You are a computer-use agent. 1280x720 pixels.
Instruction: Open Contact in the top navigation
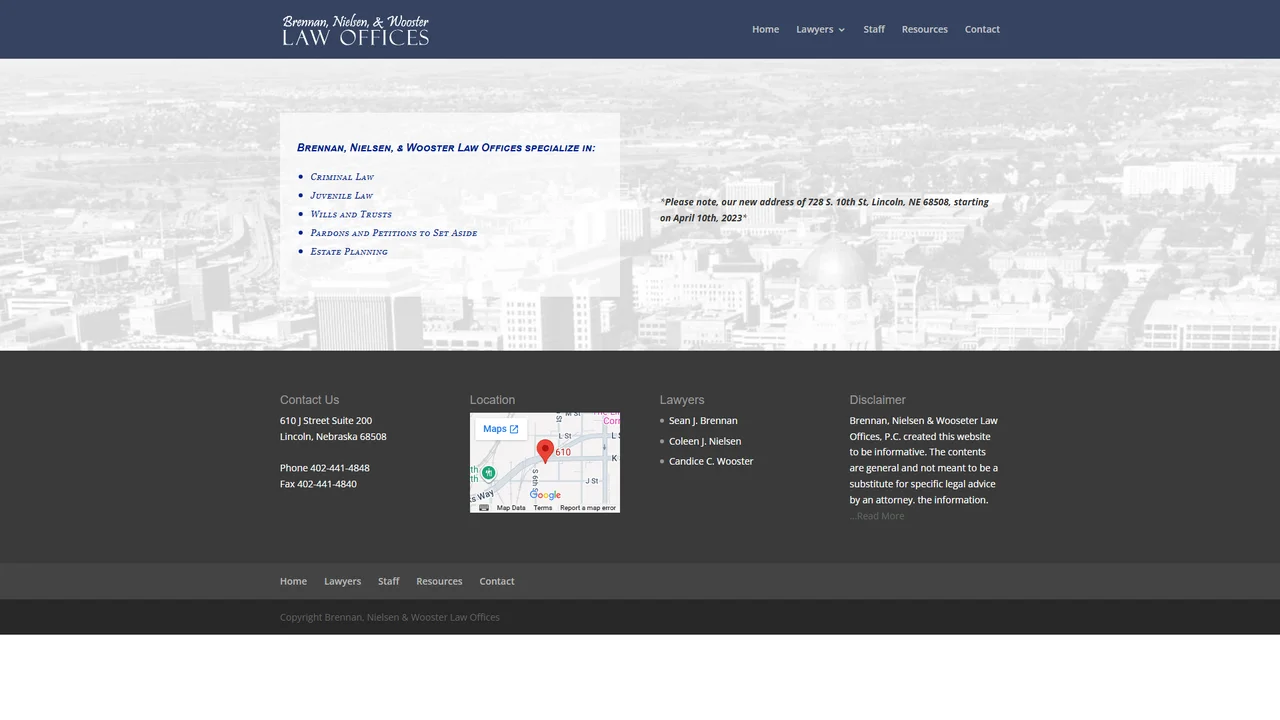(982, 29)
